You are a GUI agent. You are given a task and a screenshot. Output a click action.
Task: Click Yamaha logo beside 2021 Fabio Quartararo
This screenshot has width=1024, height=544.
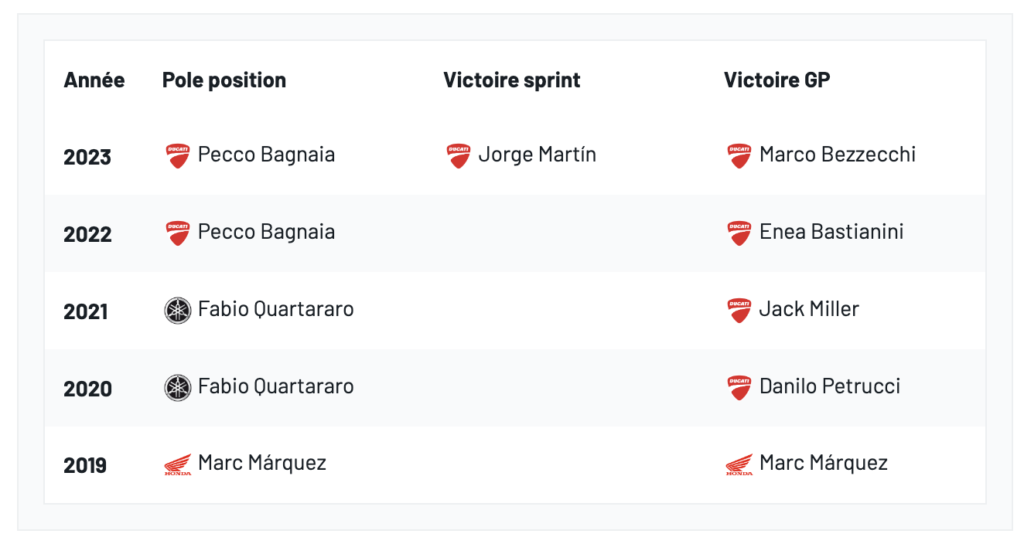coord(177,310)
